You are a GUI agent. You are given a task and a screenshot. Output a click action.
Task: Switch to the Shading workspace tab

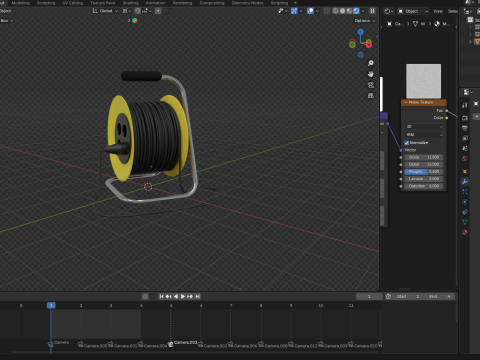pos(130,3)
